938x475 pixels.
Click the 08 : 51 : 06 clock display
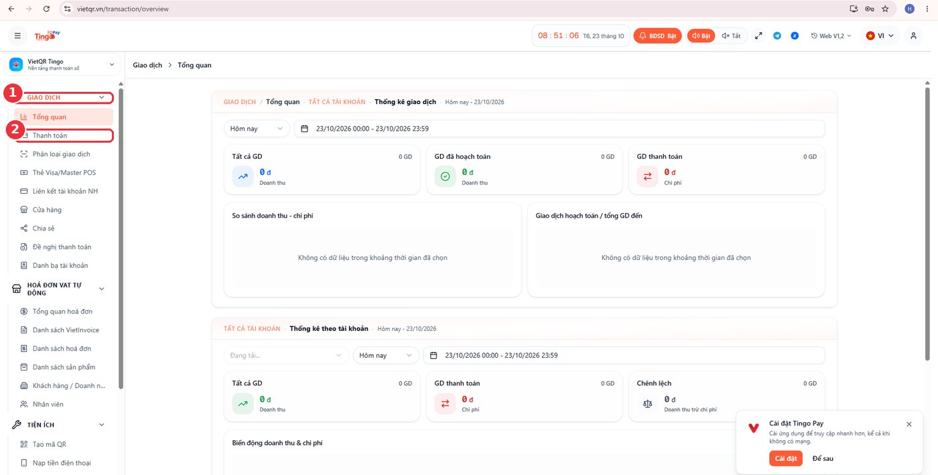click(x=558, y=36)
